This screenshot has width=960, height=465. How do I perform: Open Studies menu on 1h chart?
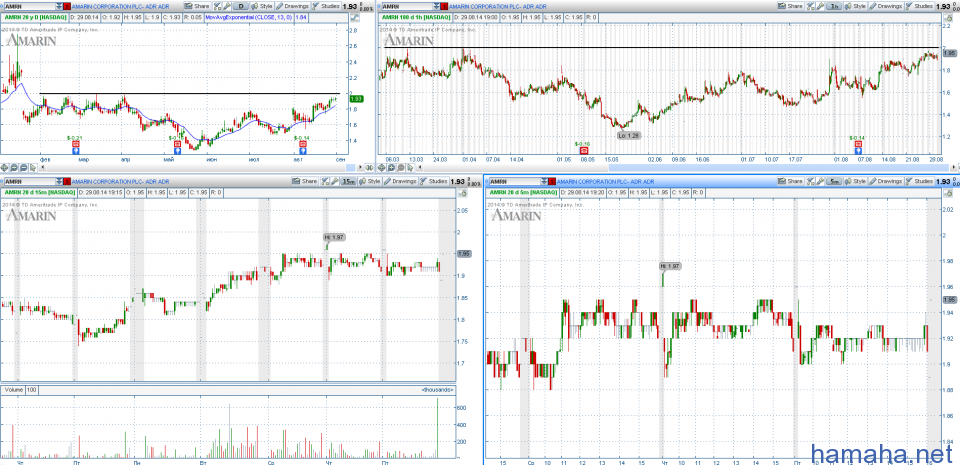[920, 6]
